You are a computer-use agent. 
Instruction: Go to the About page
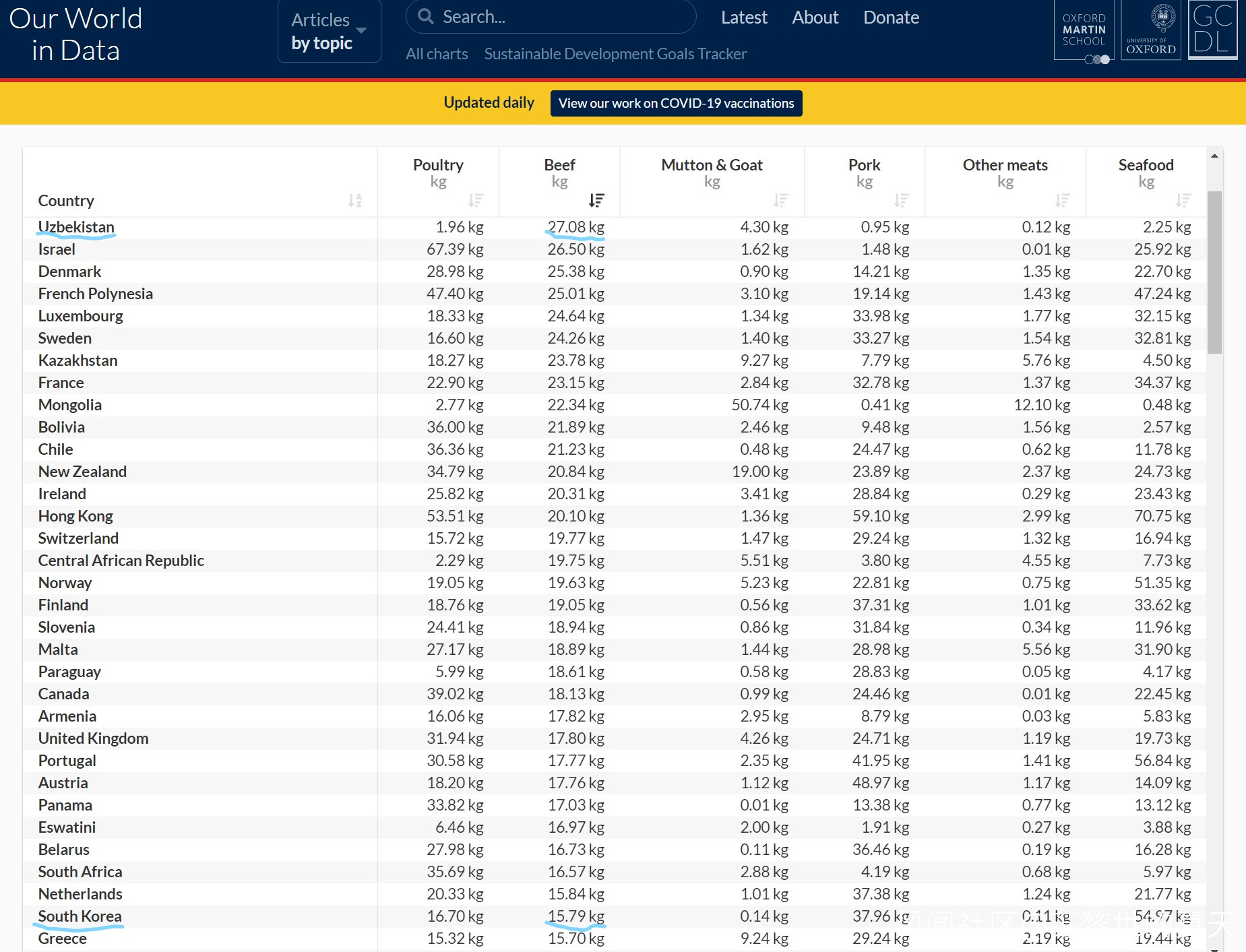coord(815,18)
